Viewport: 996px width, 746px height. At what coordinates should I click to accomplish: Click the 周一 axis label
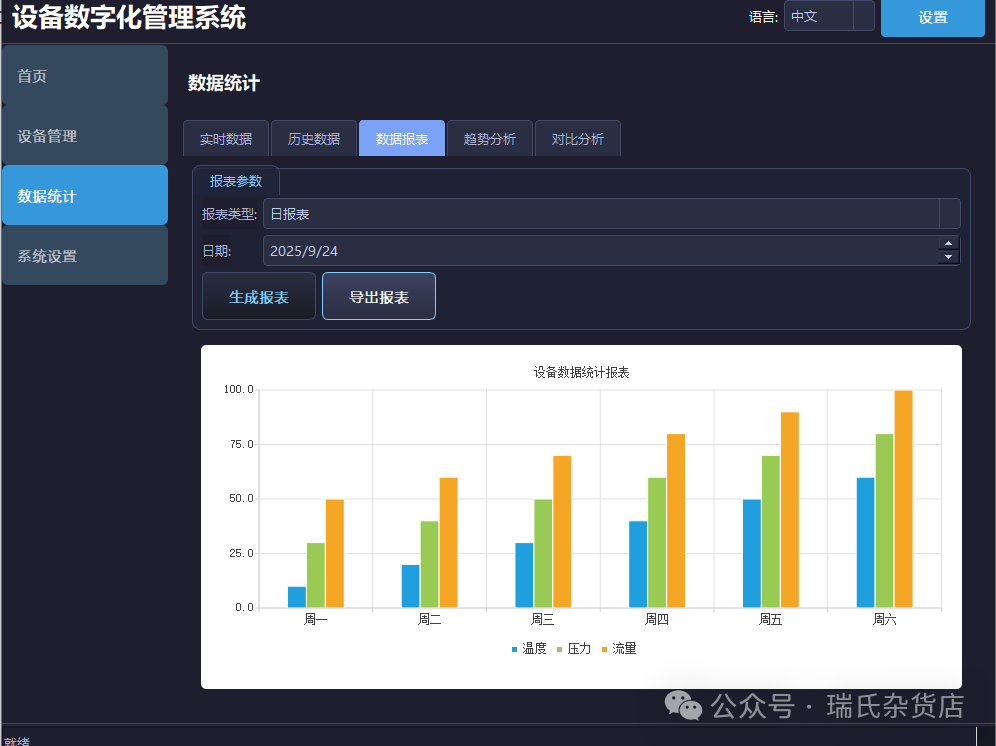pyautogui.click(x=316, y=619)
